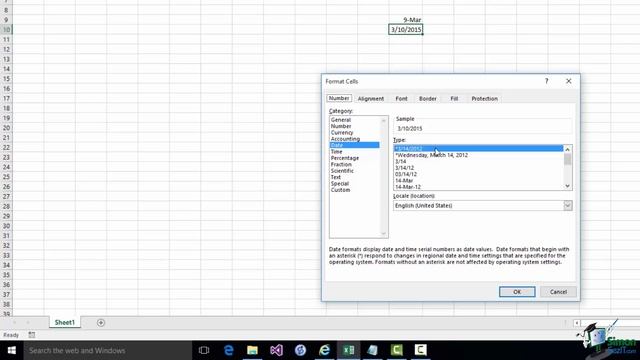Viewport: 640px width, 360px height.
Task: Add a new sheet with plus icon
Action: pos(101,323)
